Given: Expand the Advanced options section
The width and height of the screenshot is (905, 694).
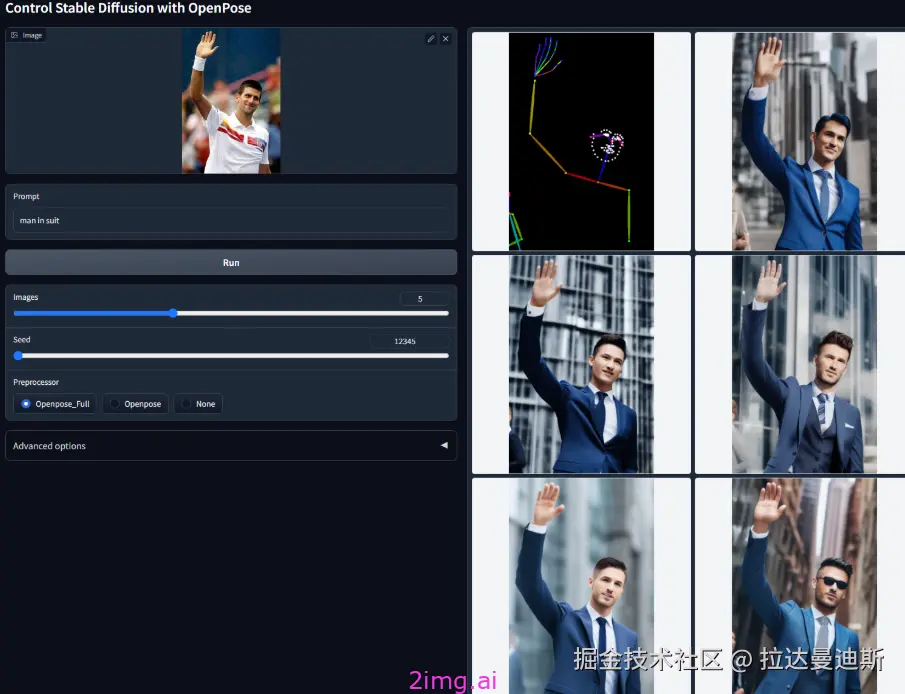Looking at the screenshot, I should (x=48, y=446).
